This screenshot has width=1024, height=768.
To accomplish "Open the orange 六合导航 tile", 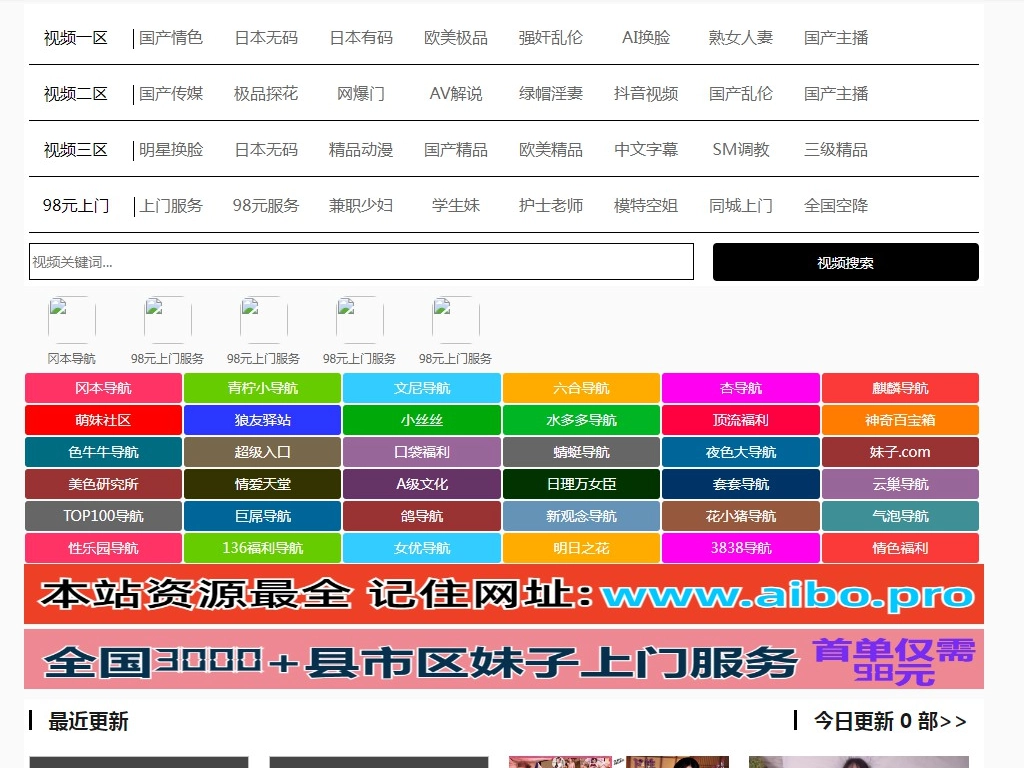I will [x=581, y=388].
